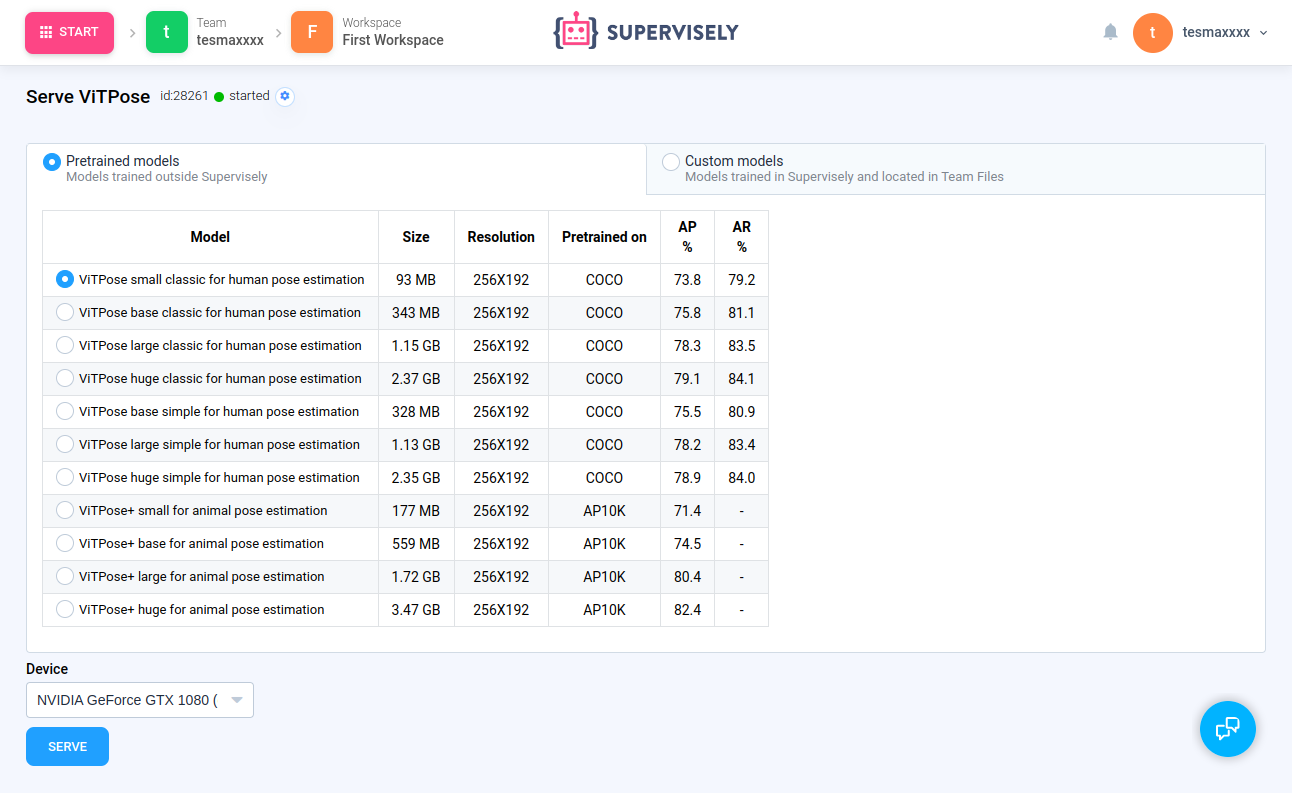Click the started status text
This screenshot has height=793, width=1292.
[x=249, y=96]
